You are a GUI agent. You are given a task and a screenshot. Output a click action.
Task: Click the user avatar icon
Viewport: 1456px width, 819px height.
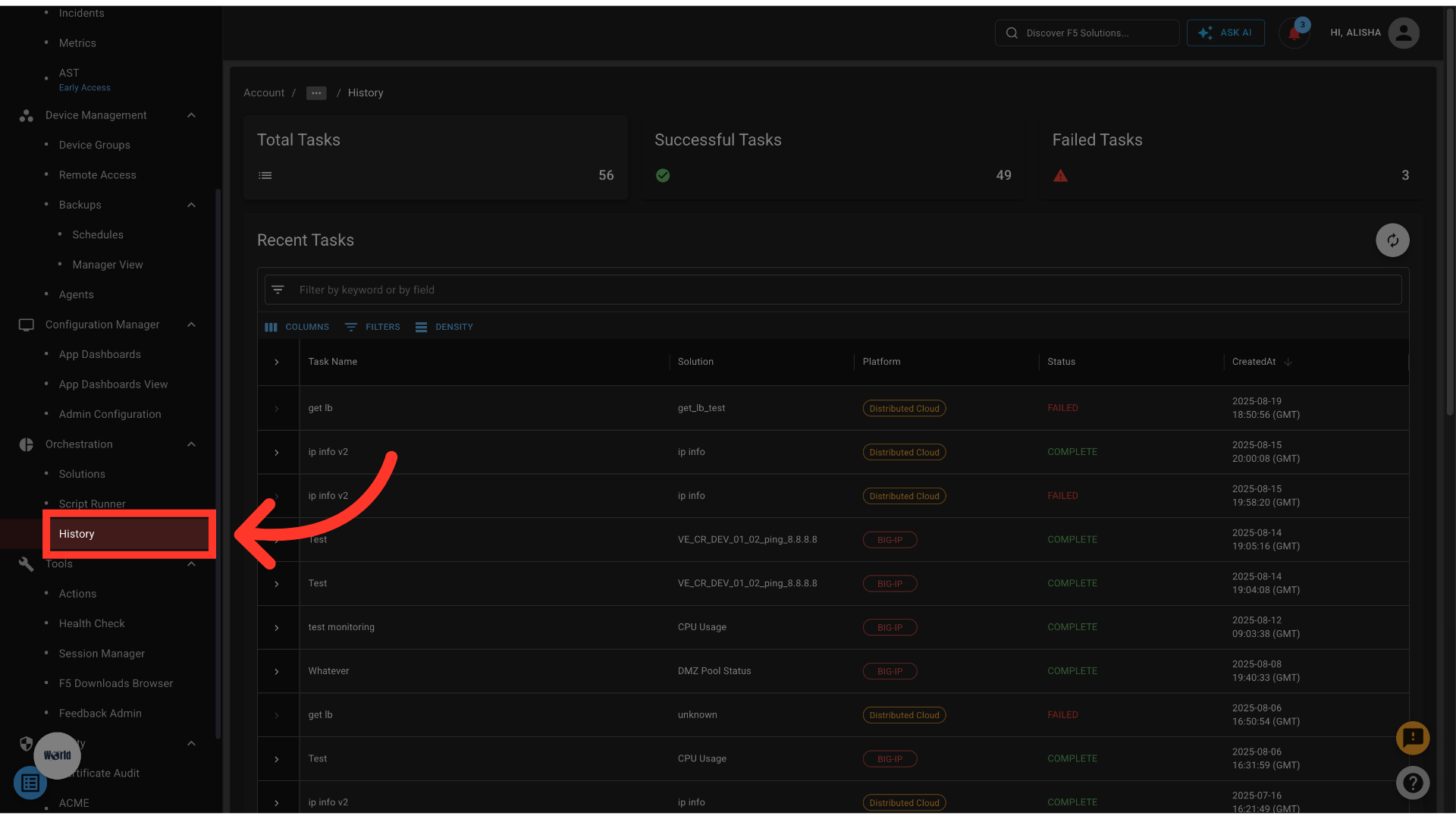(x=1403, y=33)
